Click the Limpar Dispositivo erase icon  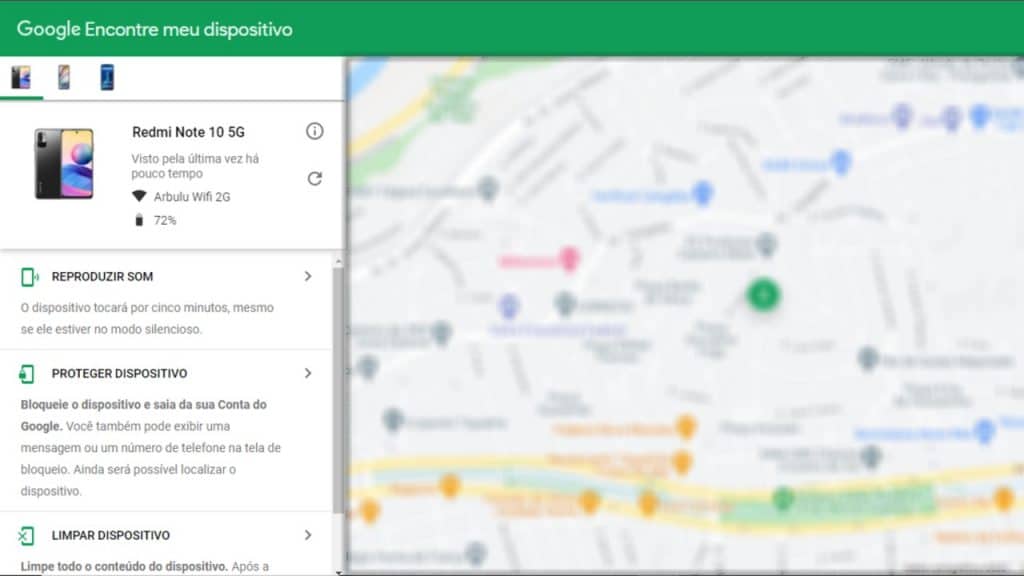click(26, 536)
